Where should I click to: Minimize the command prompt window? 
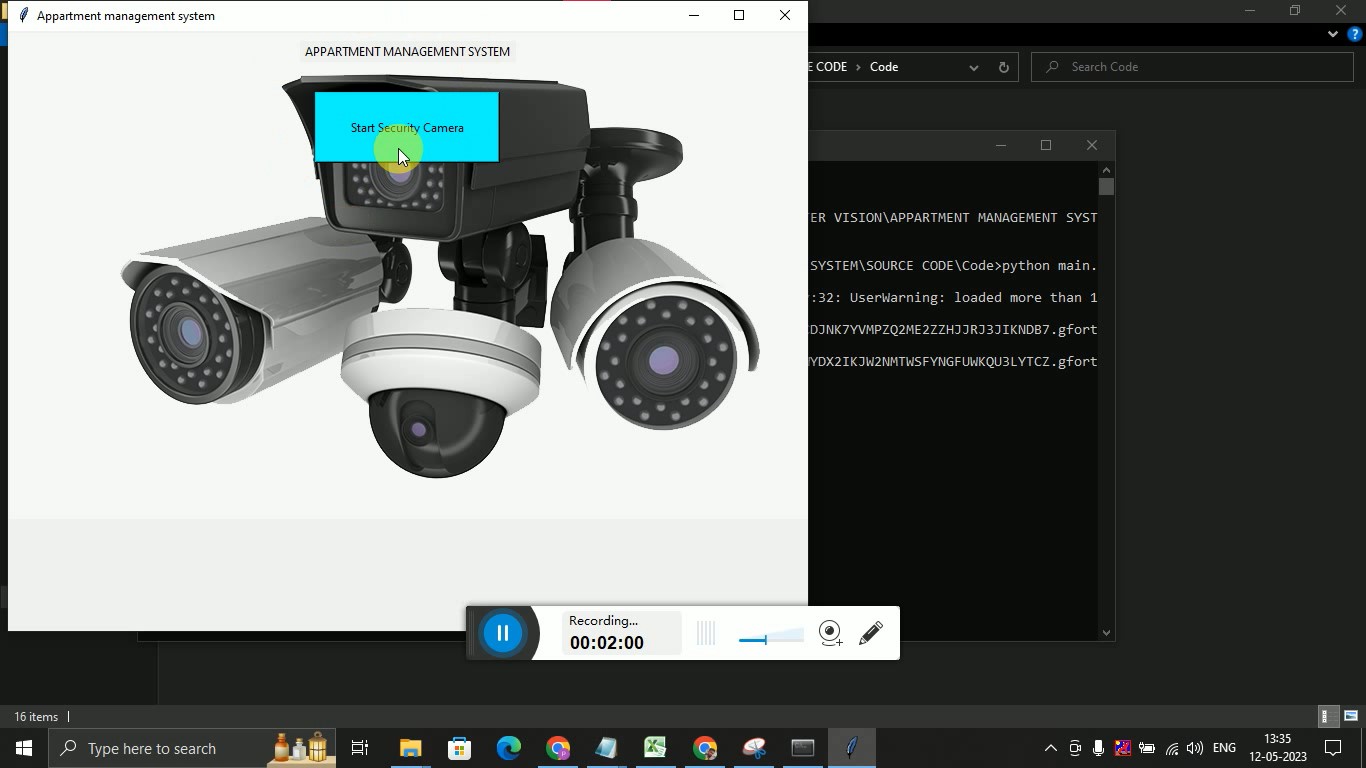pyautogui.click(x=1000, y=145)
